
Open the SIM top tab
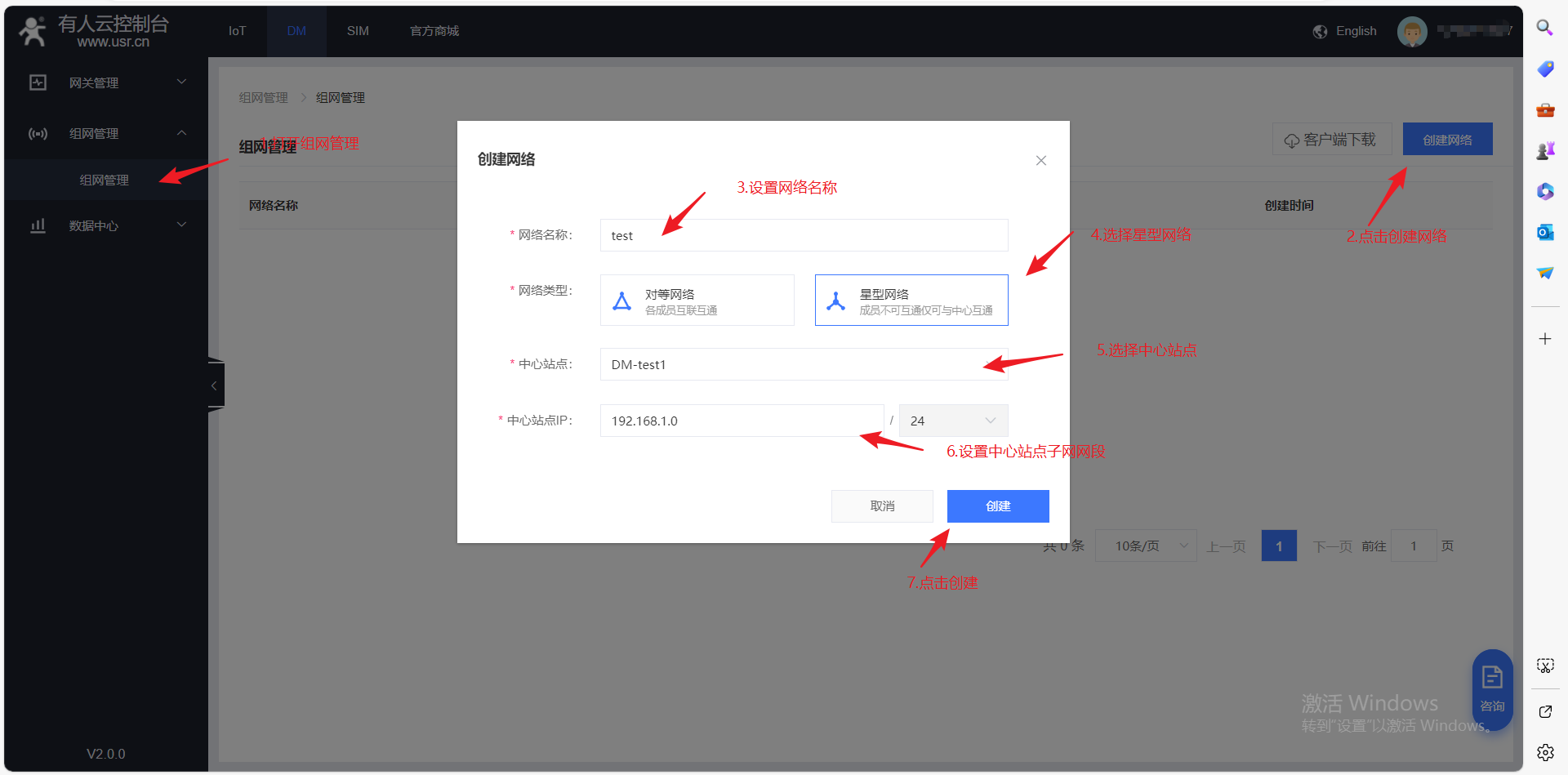358,31
